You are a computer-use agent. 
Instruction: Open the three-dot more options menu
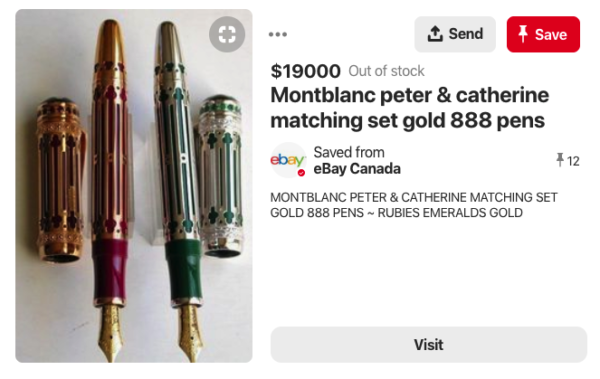click(278, 34)
